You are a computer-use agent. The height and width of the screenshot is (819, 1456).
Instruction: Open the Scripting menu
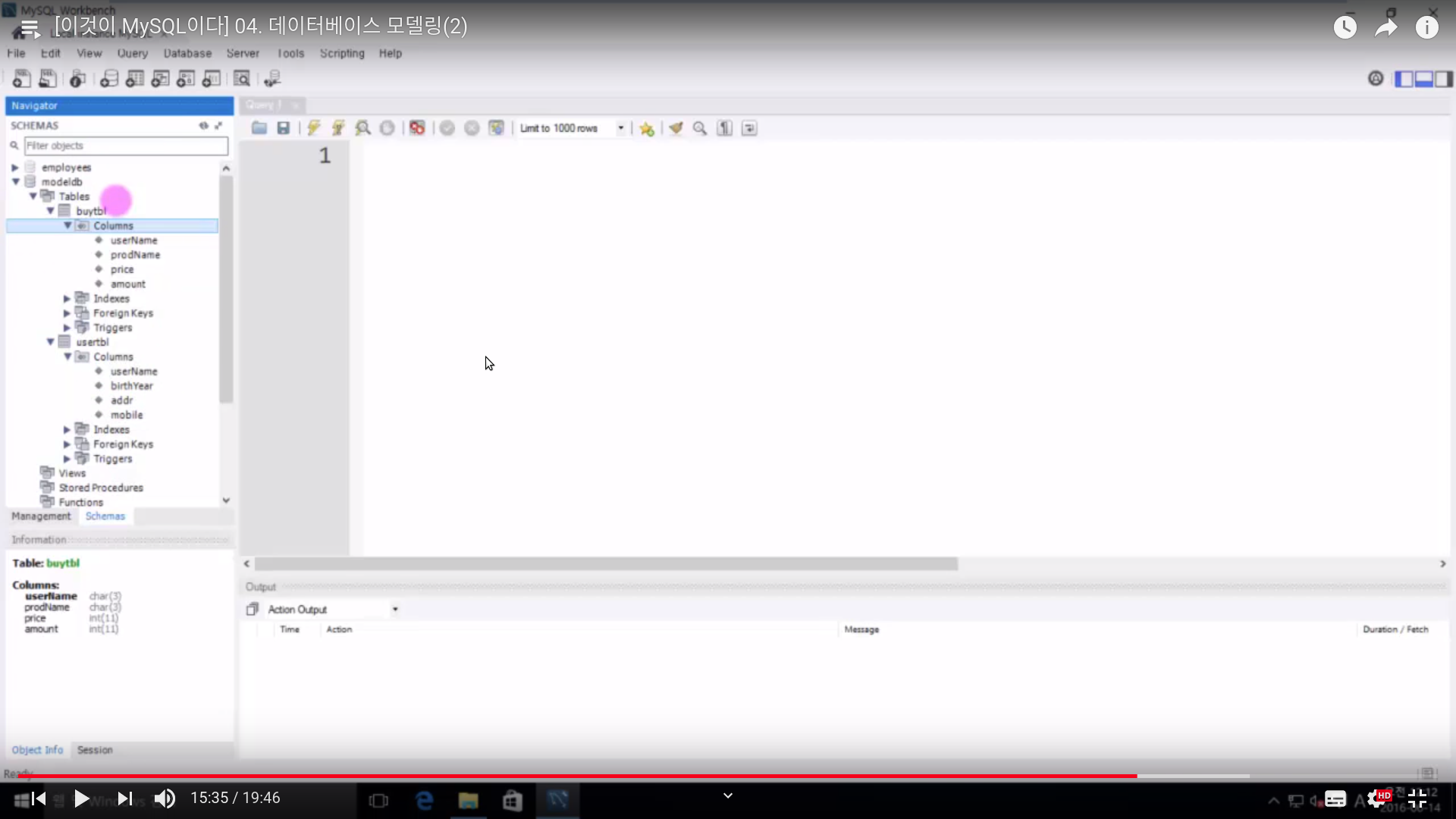pos(342,53)
